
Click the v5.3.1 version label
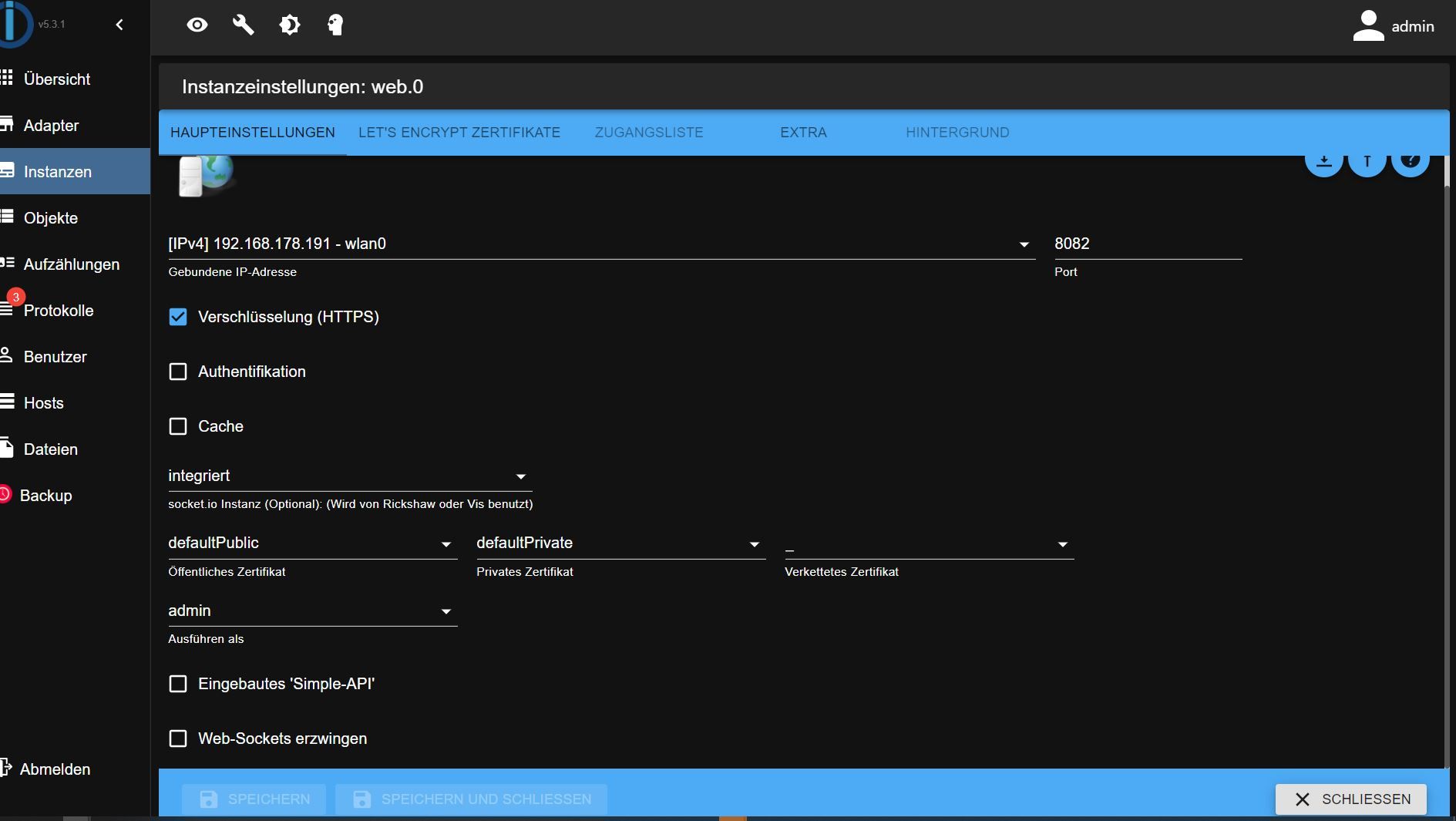[52, 25]
